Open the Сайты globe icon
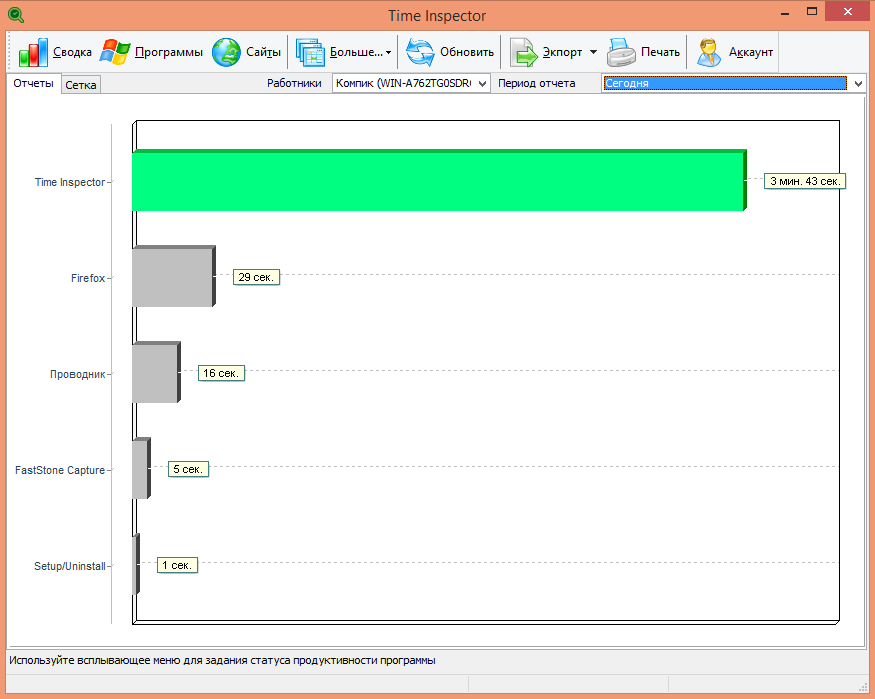 pyautogui.click(x=226, y=52)
